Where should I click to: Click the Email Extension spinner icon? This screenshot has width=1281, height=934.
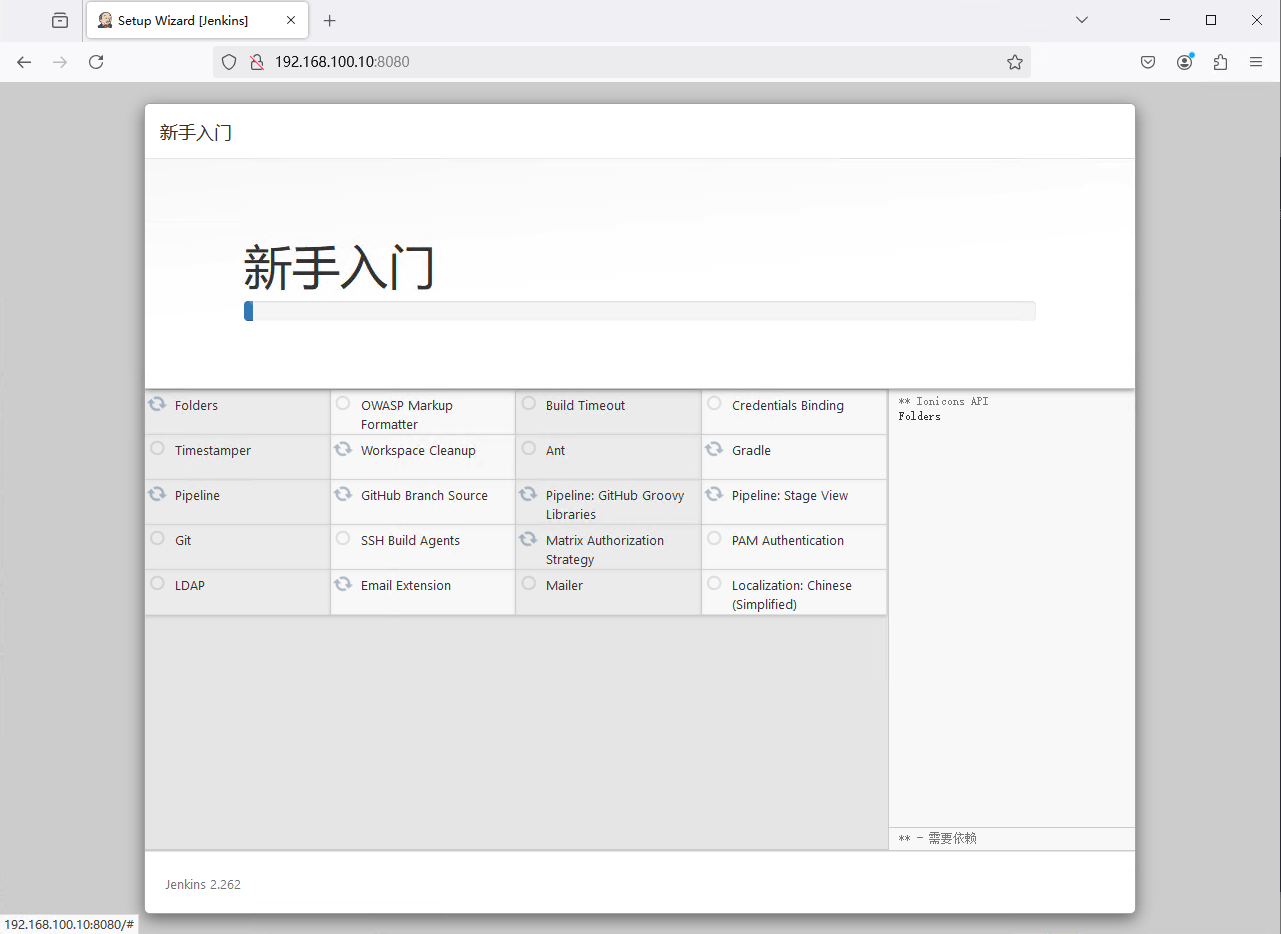(343, 584)
